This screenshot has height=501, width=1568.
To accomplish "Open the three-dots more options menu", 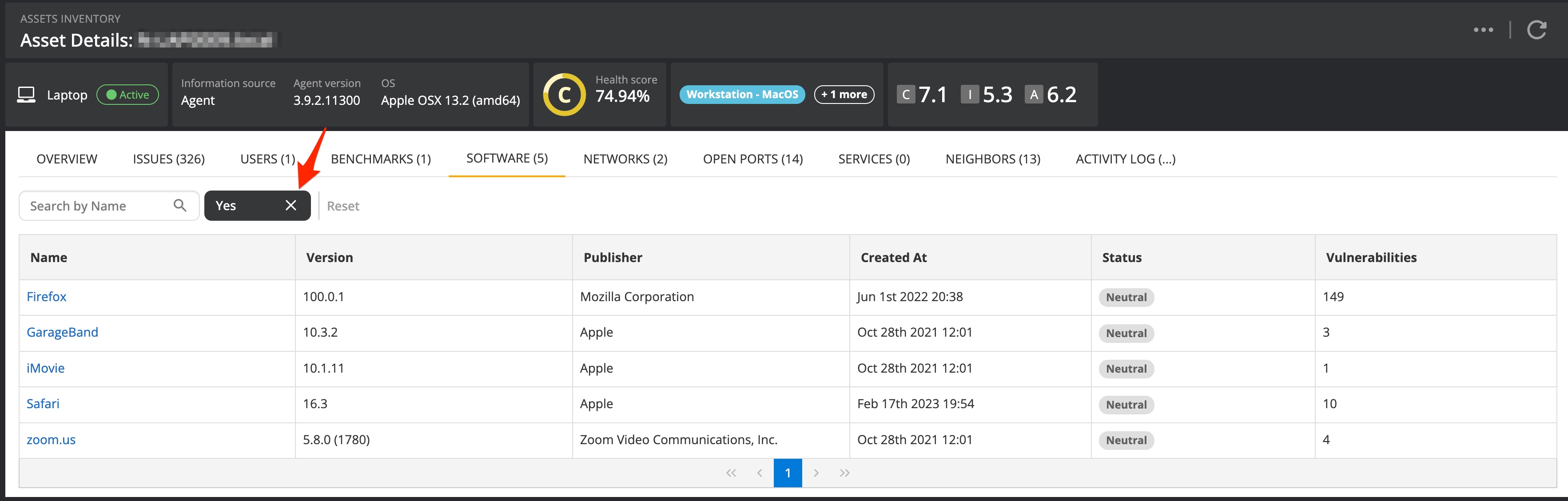I will point(1483,30).
